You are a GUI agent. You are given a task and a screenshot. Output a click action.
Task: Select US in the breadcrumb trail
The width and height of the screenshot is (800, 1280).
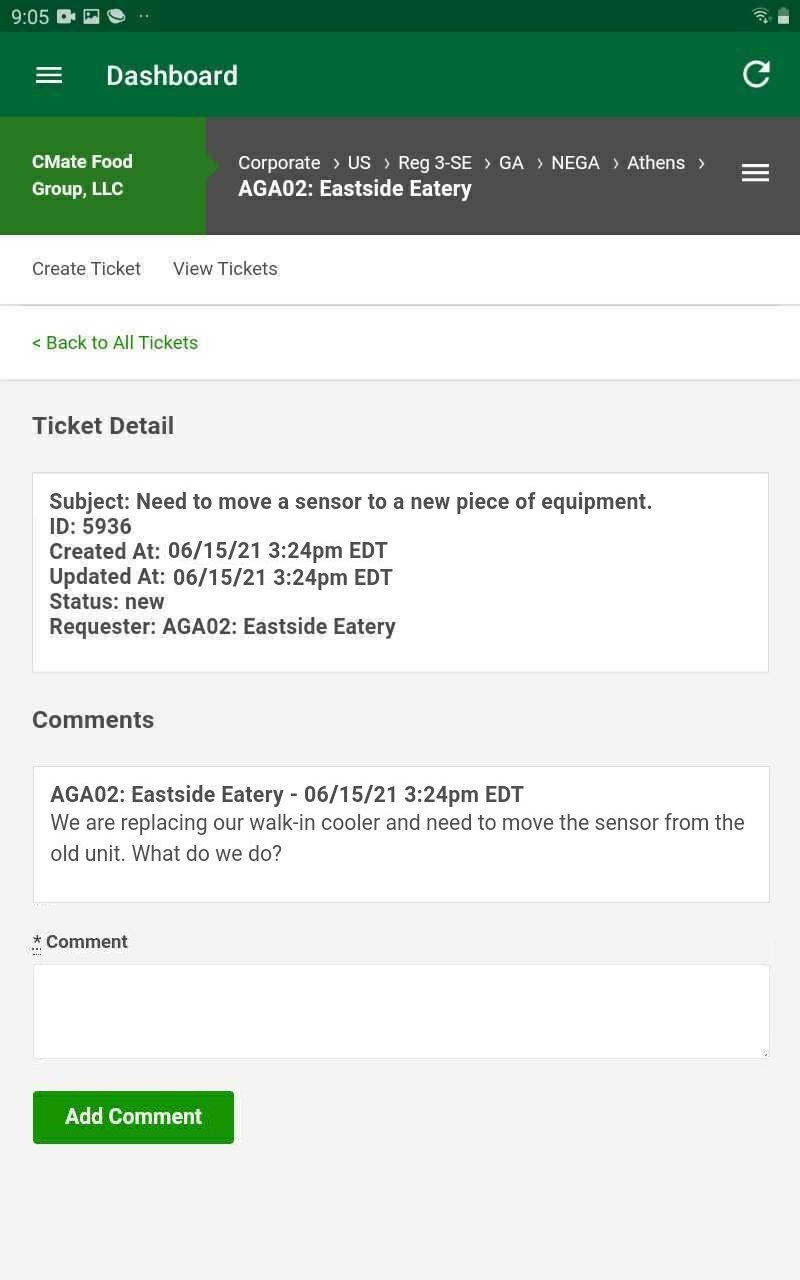[x=359, y=163]
